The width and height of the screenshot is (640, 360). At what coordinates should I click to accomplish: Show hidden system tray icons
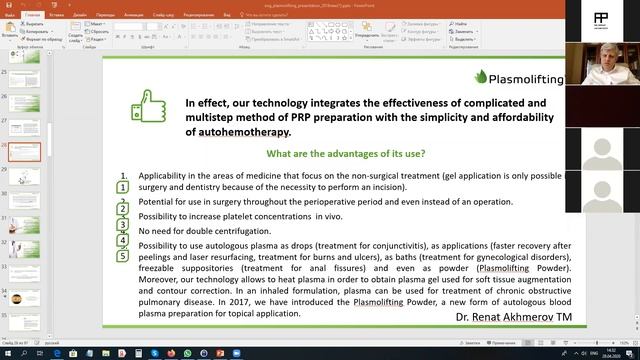pos(576,353)
